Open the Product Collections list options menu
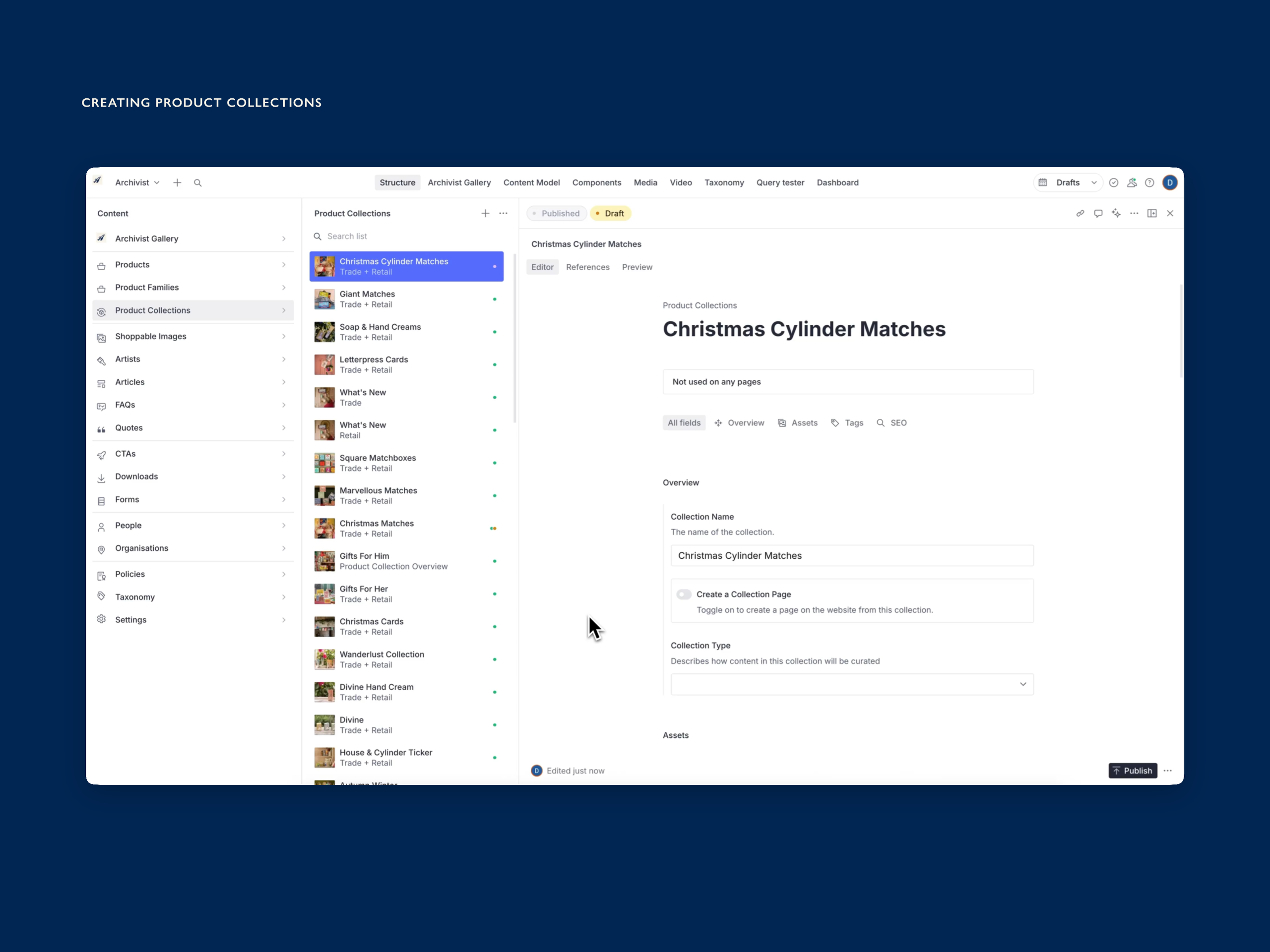This screenshot has height=952, width=1270. click(x=504, y=214)
